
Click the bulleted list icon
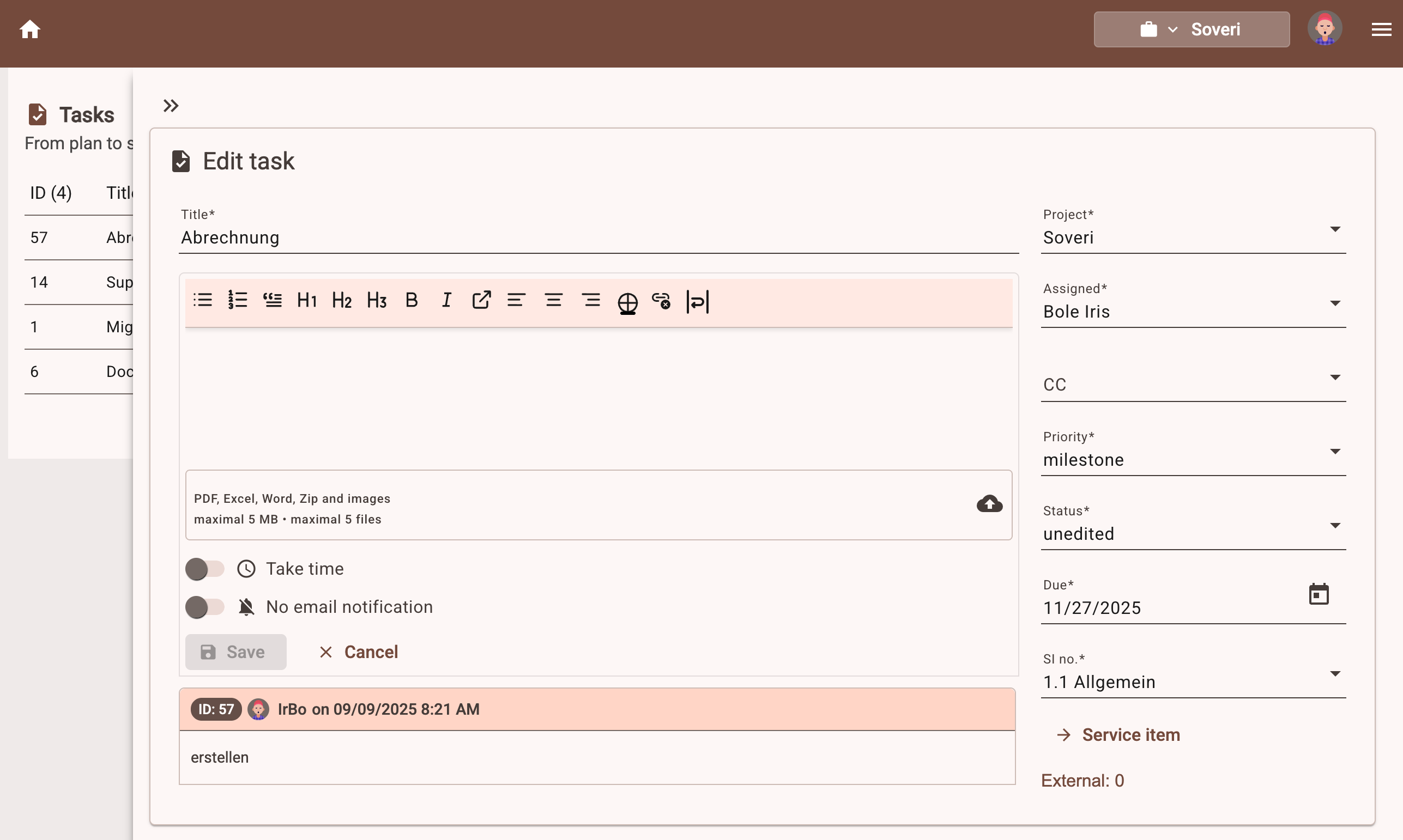click(x=203, y=300)
